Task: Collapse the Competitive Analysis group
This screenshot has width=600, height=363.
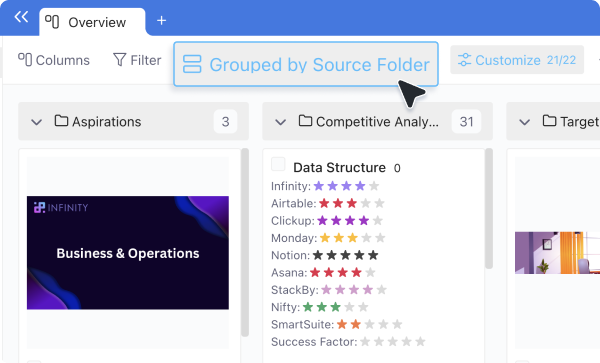Action: [280, 122]
